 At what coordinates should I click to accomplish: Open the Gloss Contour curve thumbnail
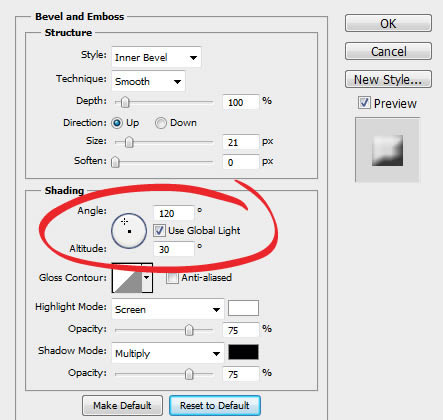pyautogui.click(x=127, y=278)
